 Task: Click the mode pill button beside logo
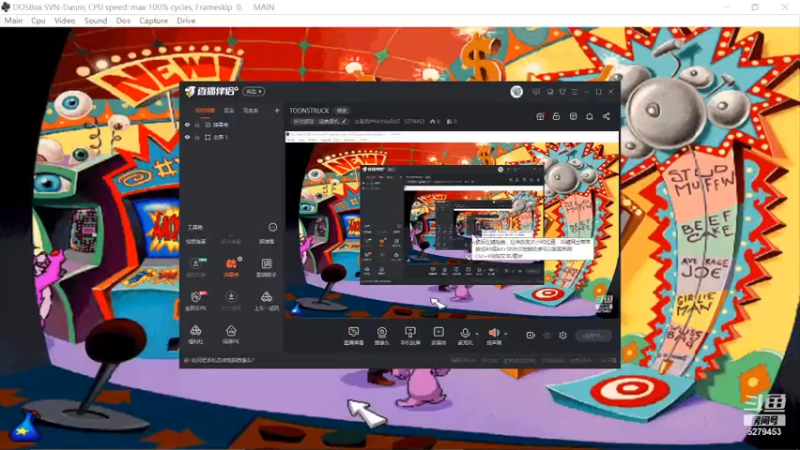(254, 91)
